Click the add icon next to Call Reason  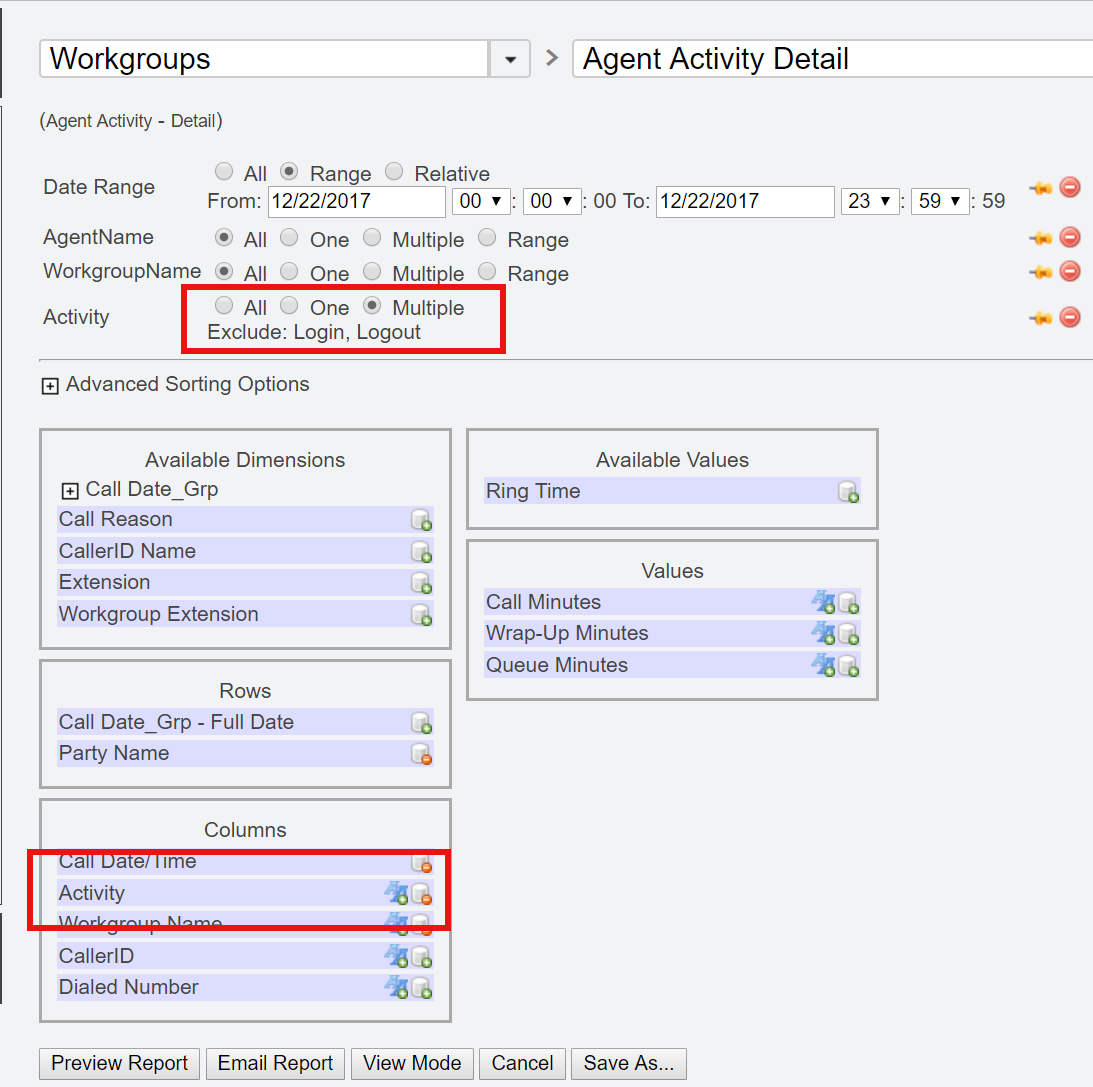421,520
